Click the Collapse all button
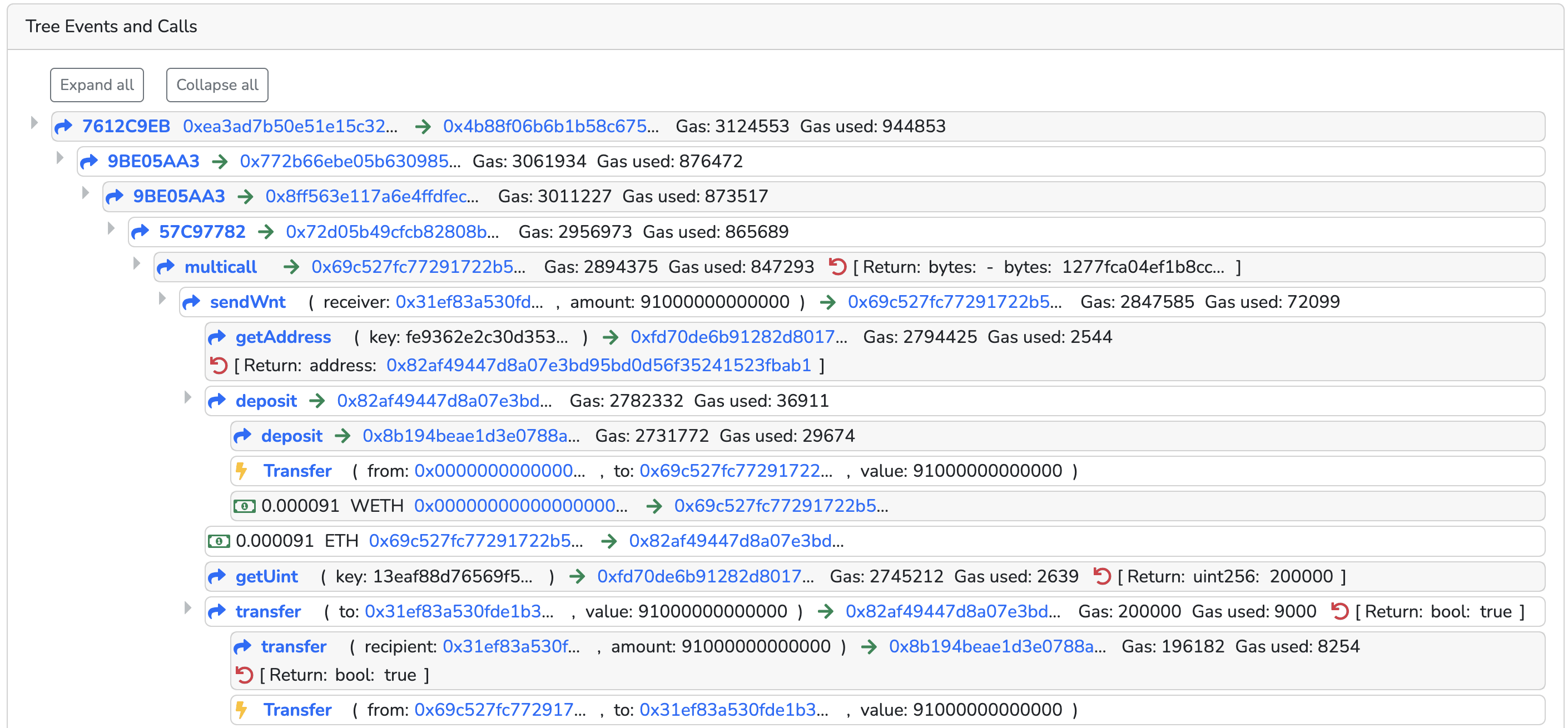 click(x=217, y=85)
